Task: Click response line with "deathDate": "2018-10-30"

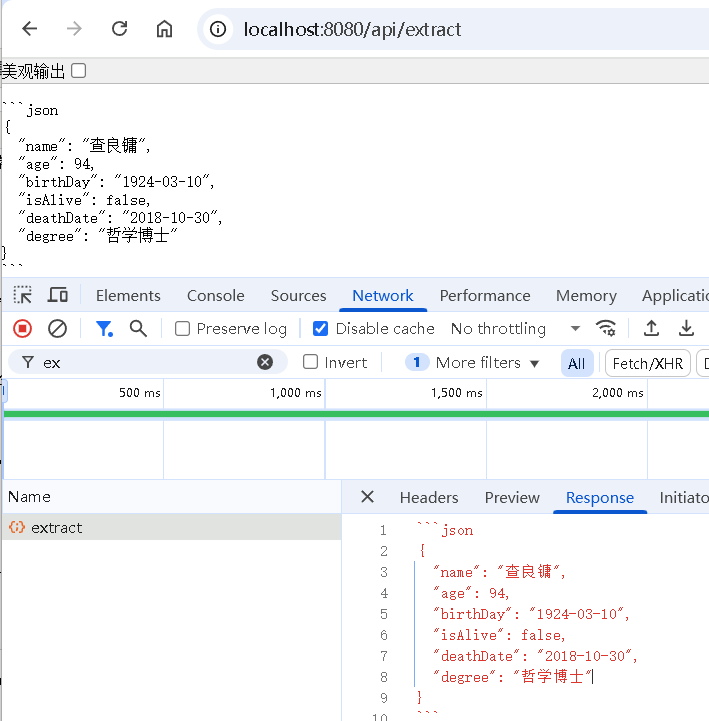Action: tap(535, 656)
